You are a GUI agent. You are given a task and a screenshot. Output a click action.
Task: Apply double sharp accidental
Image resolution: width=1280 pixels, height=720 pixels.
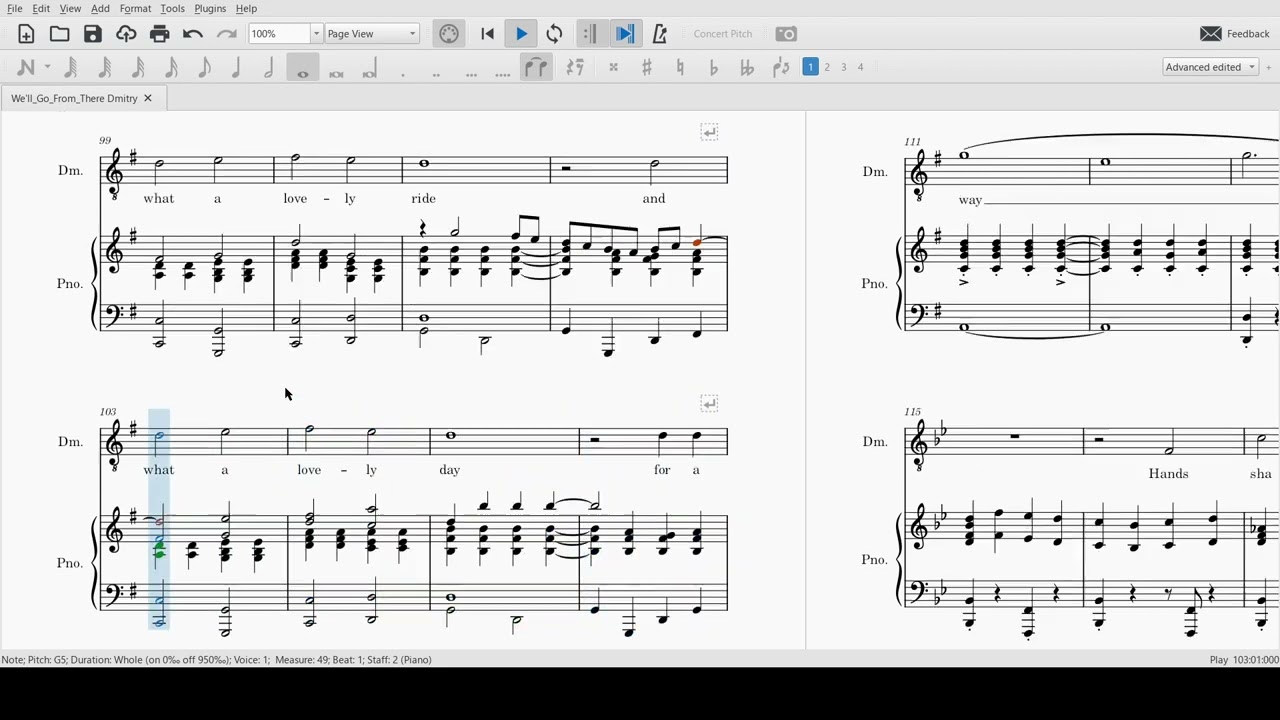coord(613,67)
